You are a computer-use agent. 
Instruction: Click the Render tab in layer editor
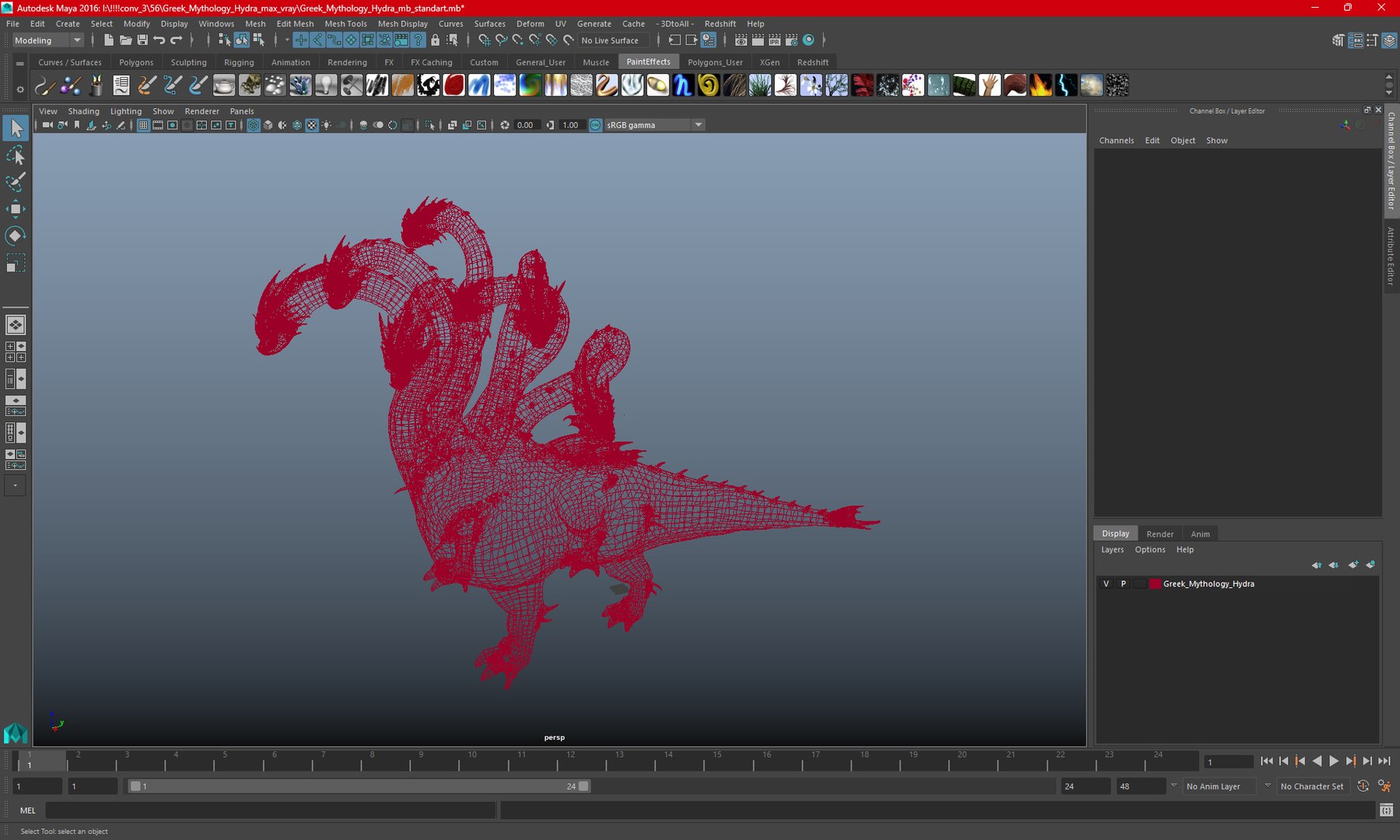coord(1160,534)
